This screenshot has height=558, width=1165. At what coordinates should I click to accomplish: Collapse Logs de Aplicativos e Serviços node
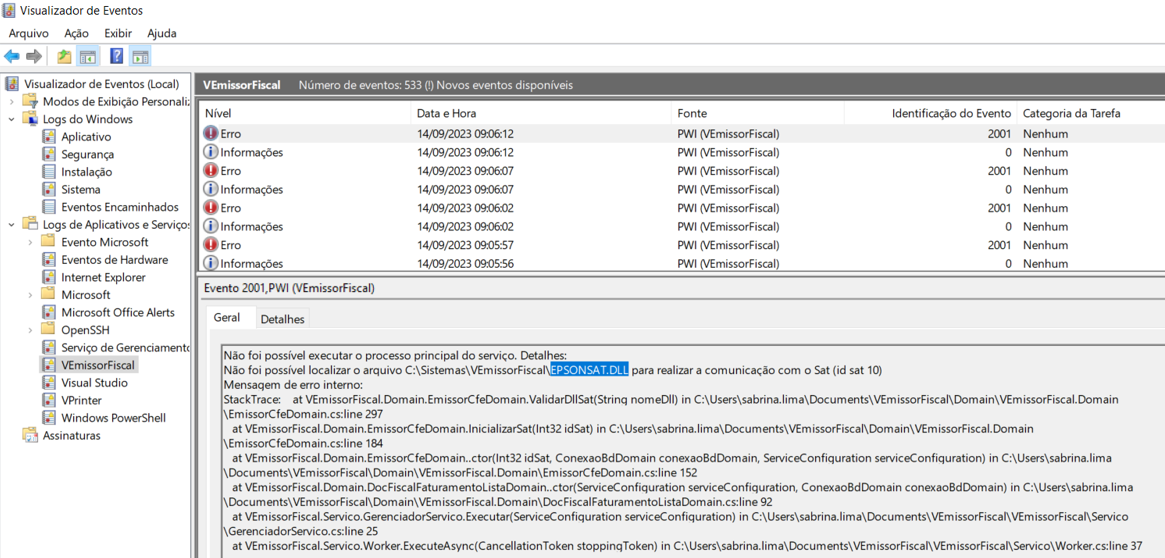click(x=12, y=225)
